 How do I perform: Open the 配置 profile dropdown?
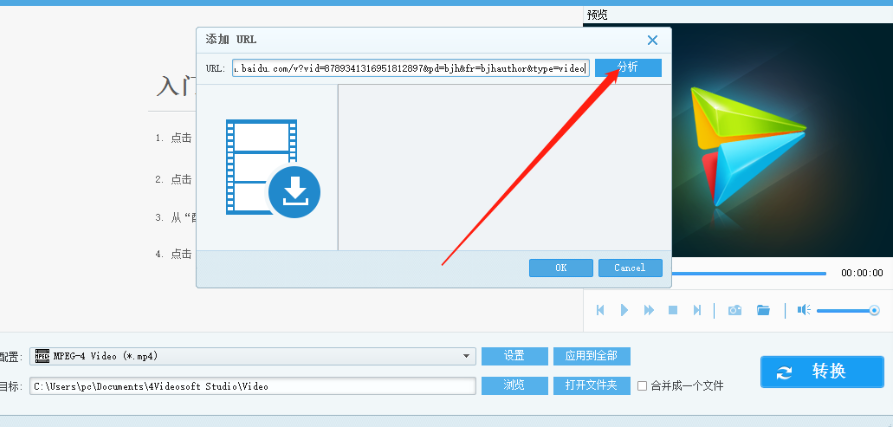(254, 356)
